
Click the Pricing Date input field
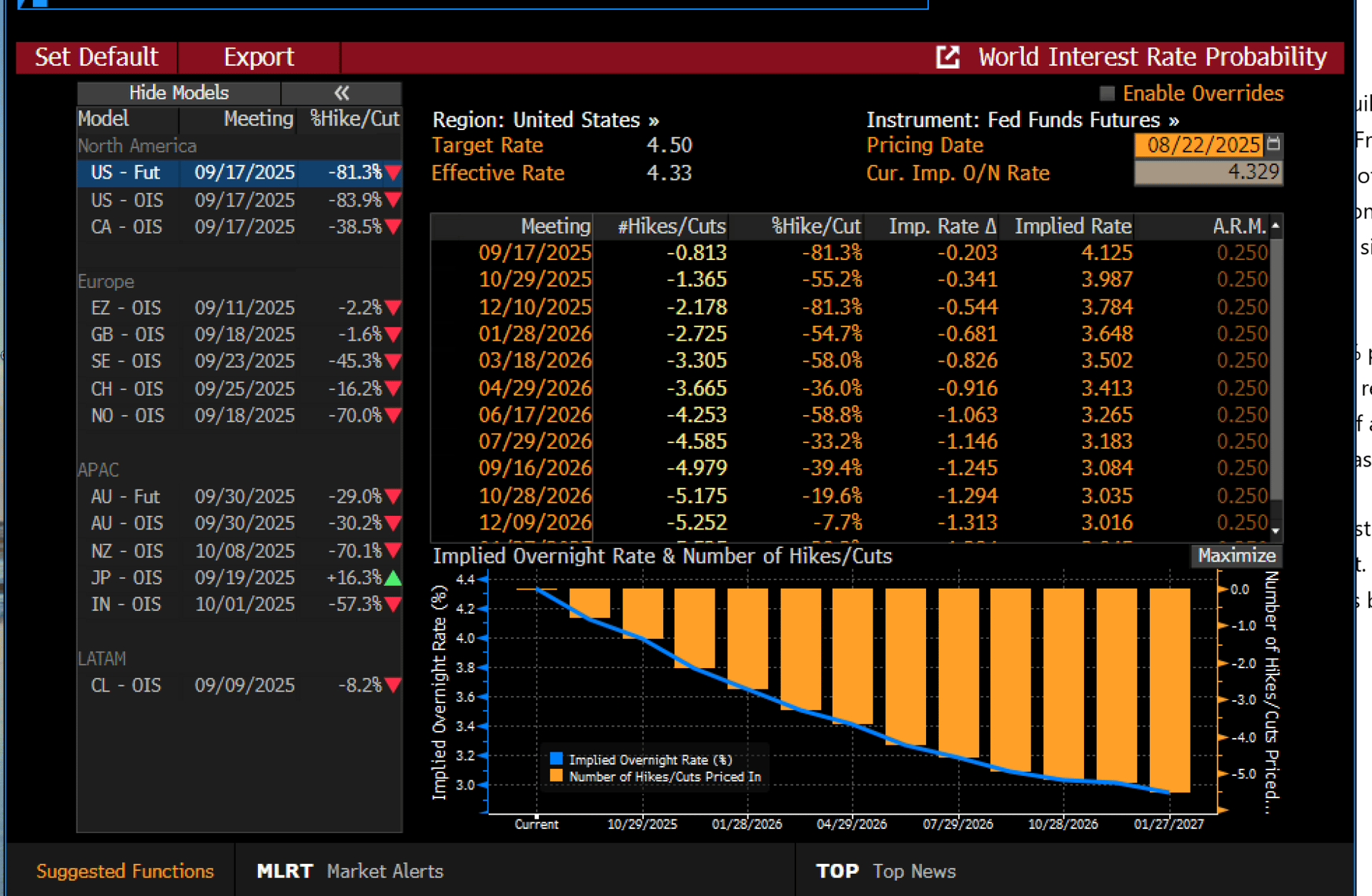pos(1199,145)
